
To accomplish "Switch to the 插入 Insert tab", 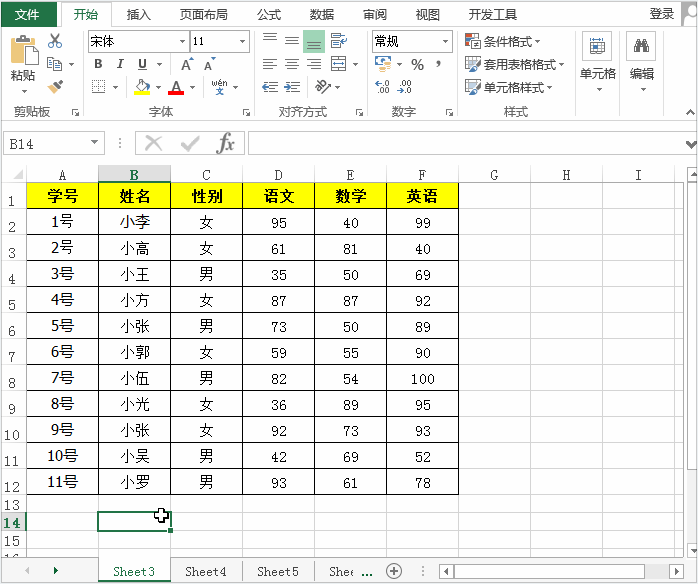I will pos(139,15).
